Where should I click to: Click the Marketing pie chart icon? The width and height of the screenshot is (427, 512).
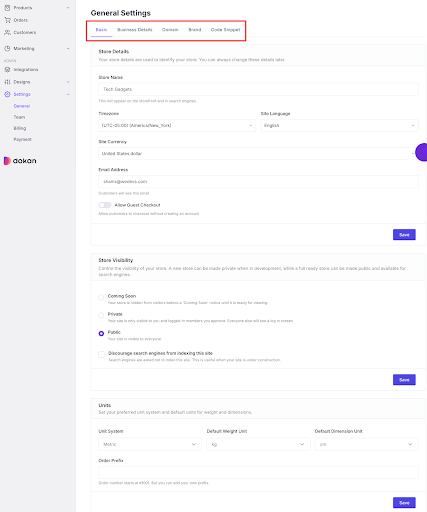pyautogui.click(x=7, y=48)
